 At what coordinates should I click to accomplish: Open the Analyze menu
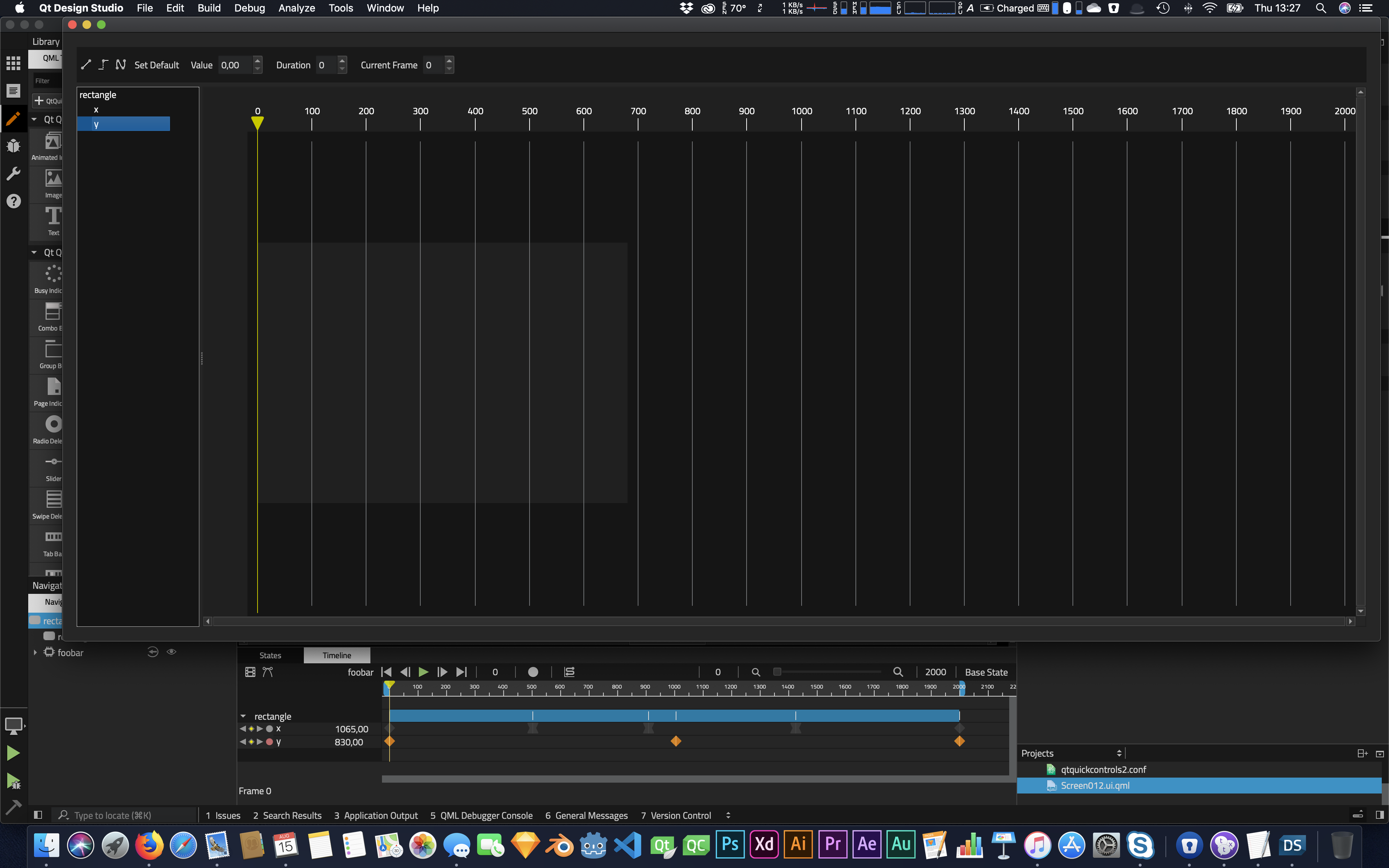click(296, 8)
